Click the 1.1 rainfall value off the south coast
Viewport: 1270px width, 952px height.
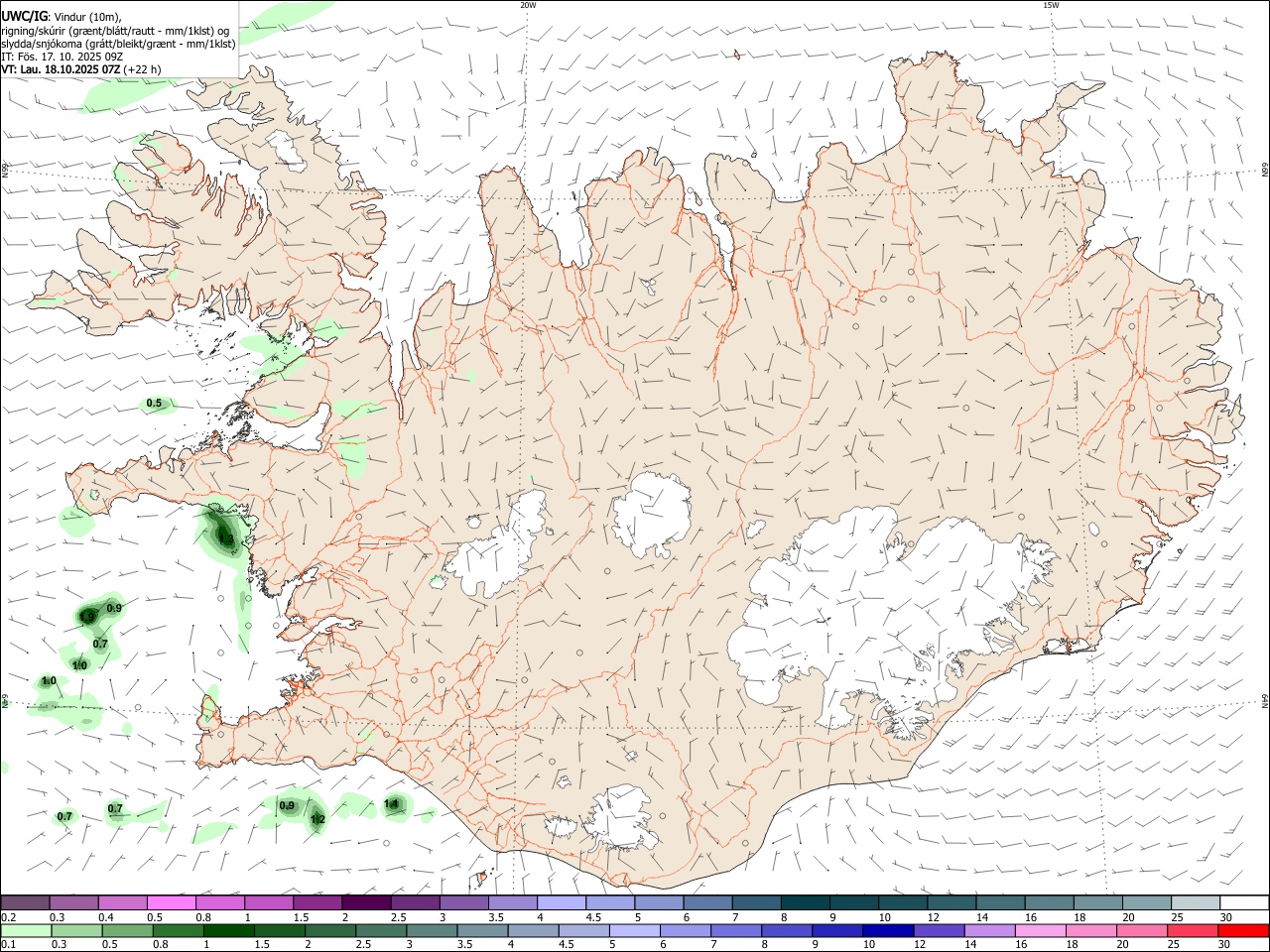tap(391, 803)
